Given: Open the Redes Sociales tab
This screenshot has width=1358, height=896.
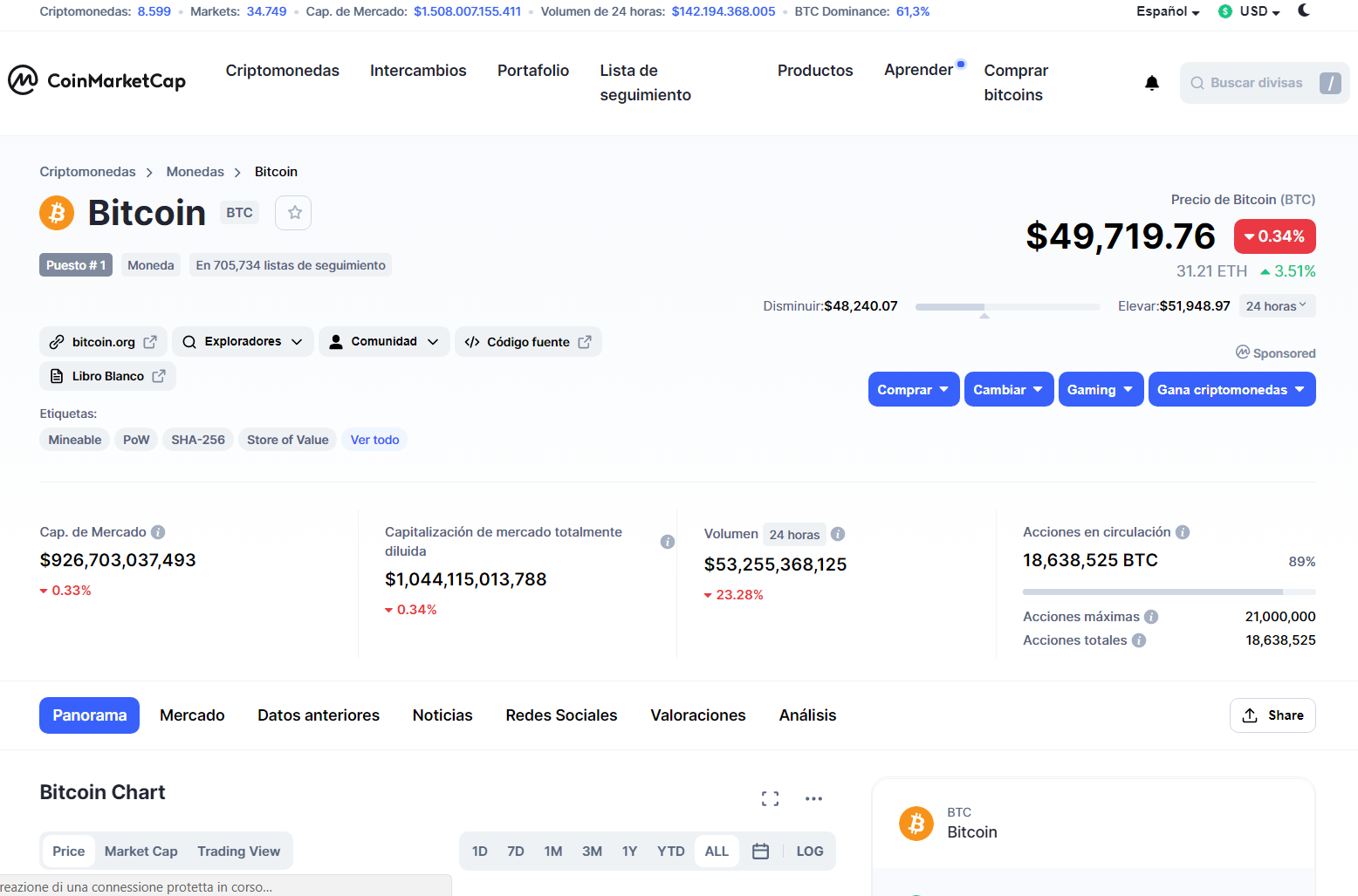Looking at the screenshot, I should [x=561, y=715].
